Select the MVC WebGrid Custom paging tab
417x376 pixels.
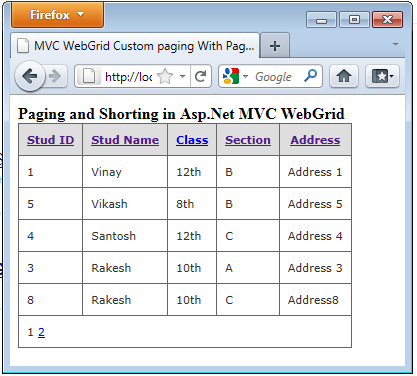[135, 46]
